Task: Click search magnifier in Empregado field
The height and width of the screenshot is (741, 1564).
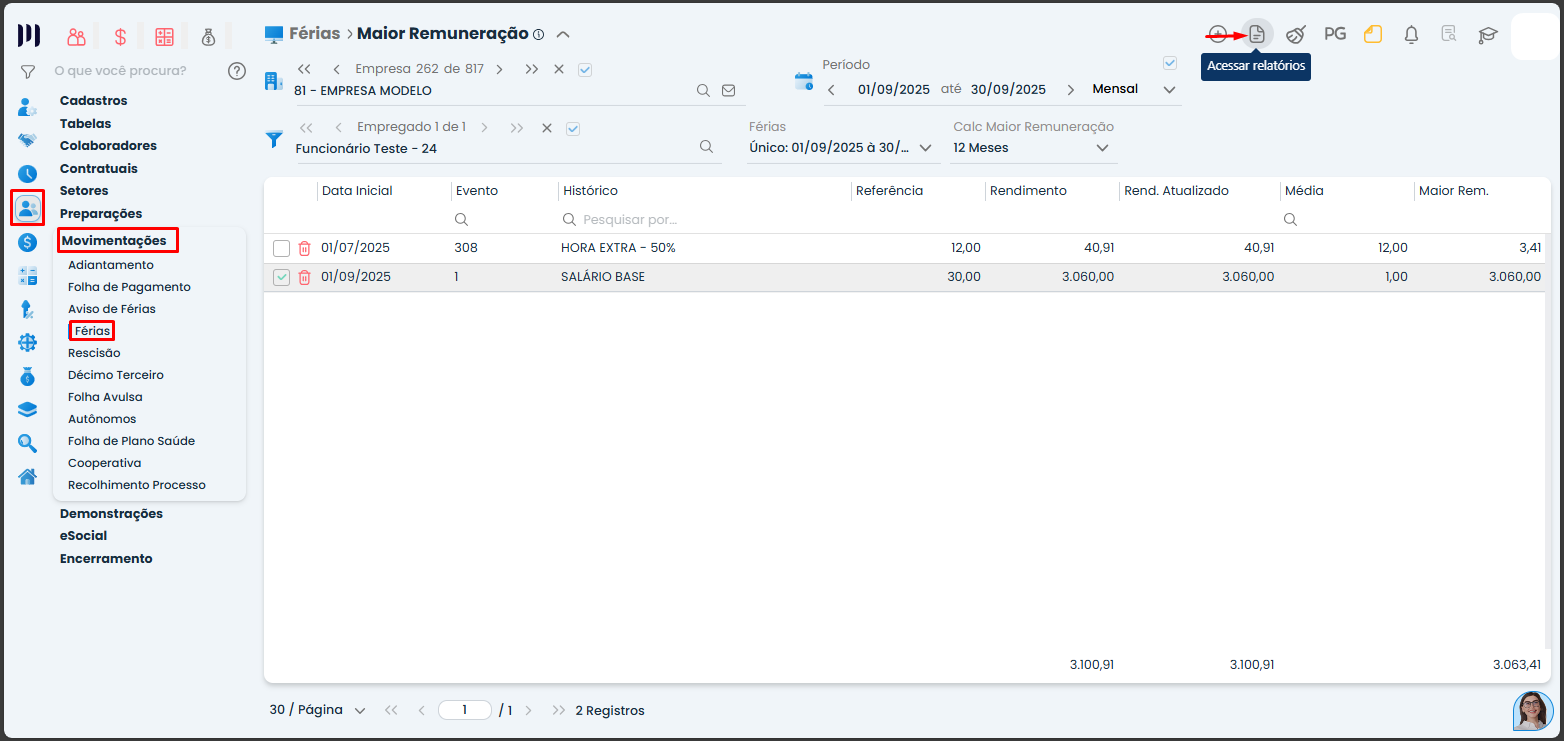Action: (x=706, y=147)
